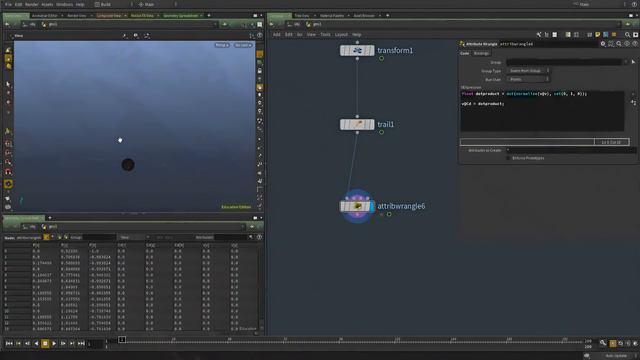This screenshot has height=360, width=640.
Task: Click the Attributes filter field in spreadsheet
Action: 230,237
